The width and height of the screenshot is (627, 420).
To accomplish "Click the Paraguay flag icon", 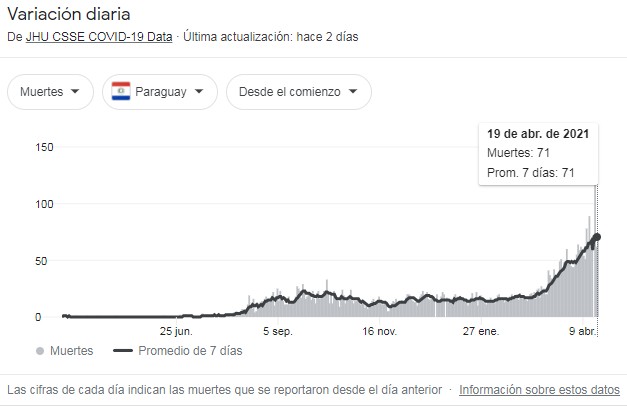I will pyautogui.click(x=123, y=91).
